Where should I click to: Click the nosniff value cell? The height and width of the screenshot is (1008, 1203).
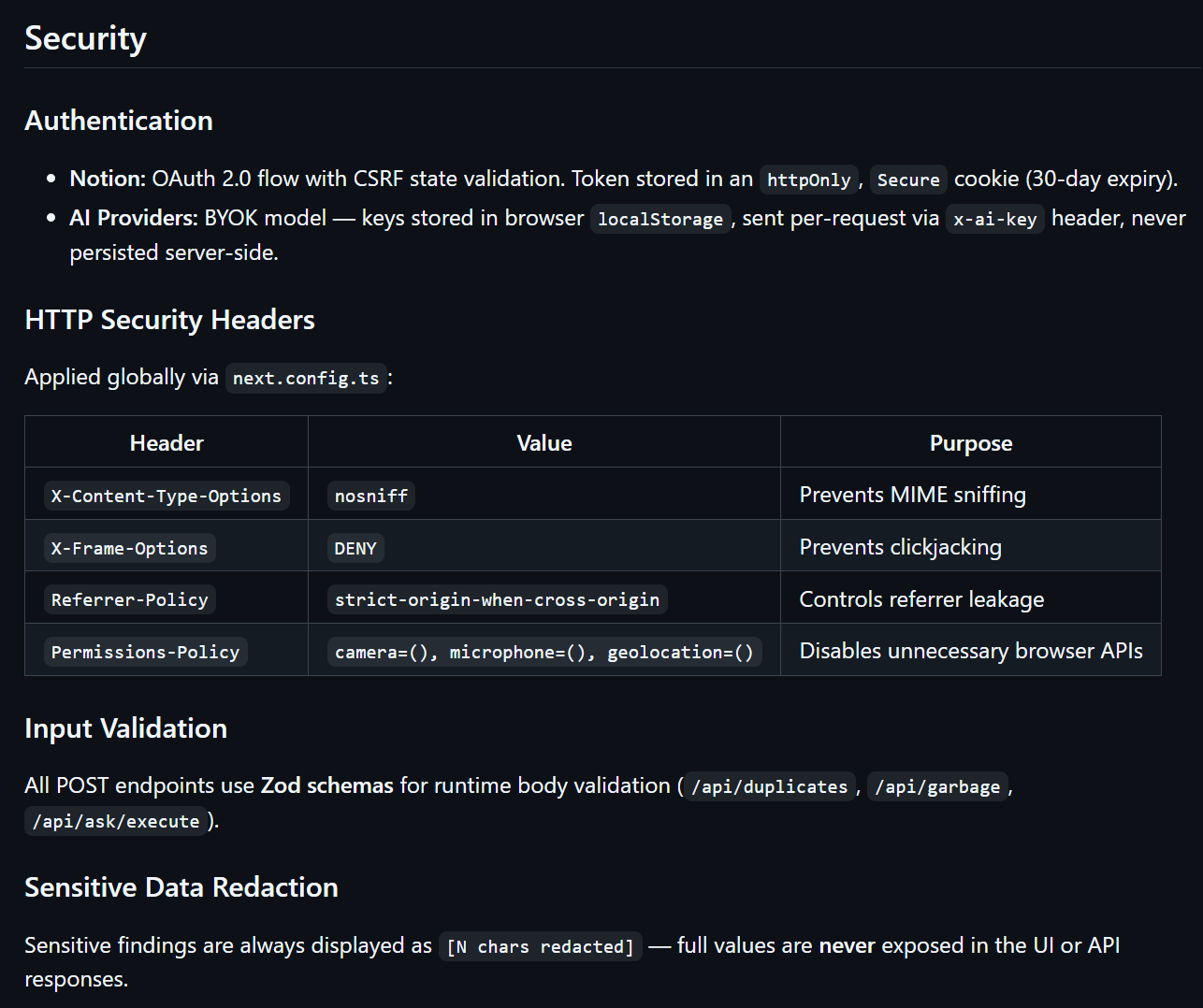tap(370, 496)
